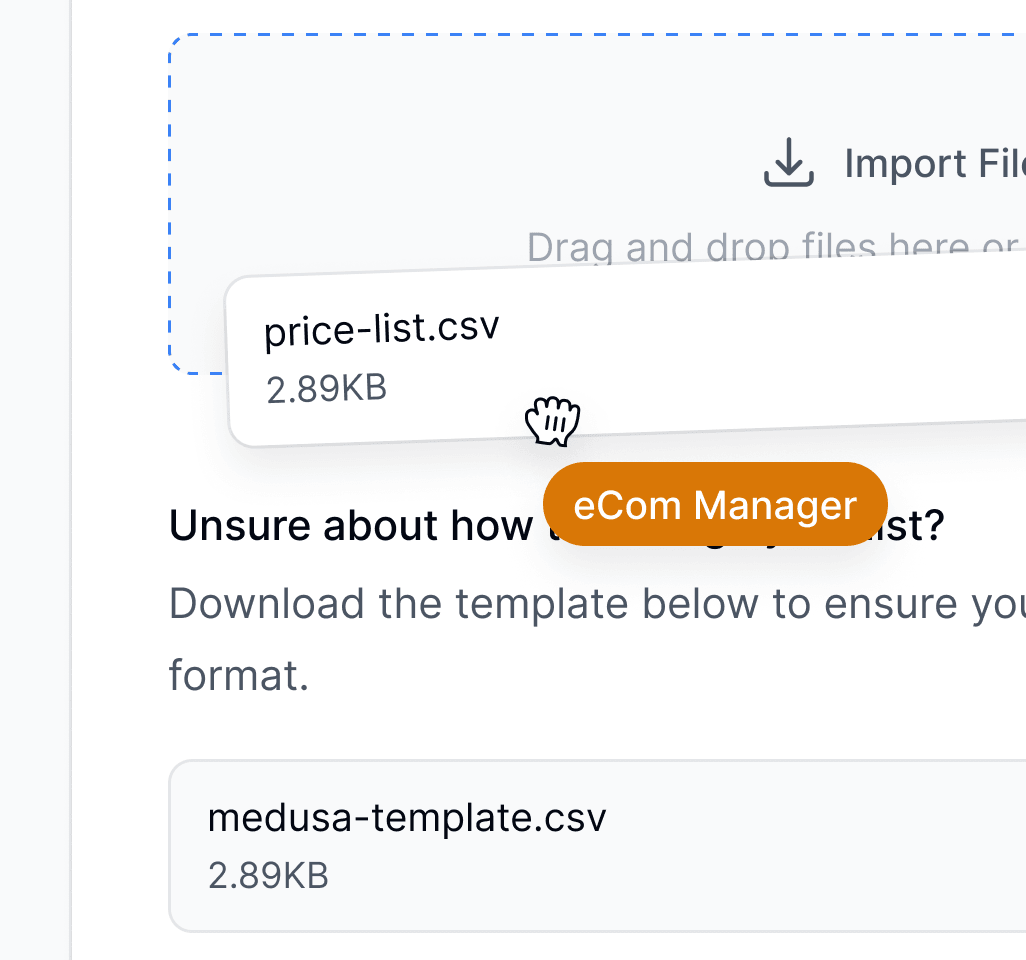Click the grabbing hand cursor icon
The image size is (1026, 960).
552,421
